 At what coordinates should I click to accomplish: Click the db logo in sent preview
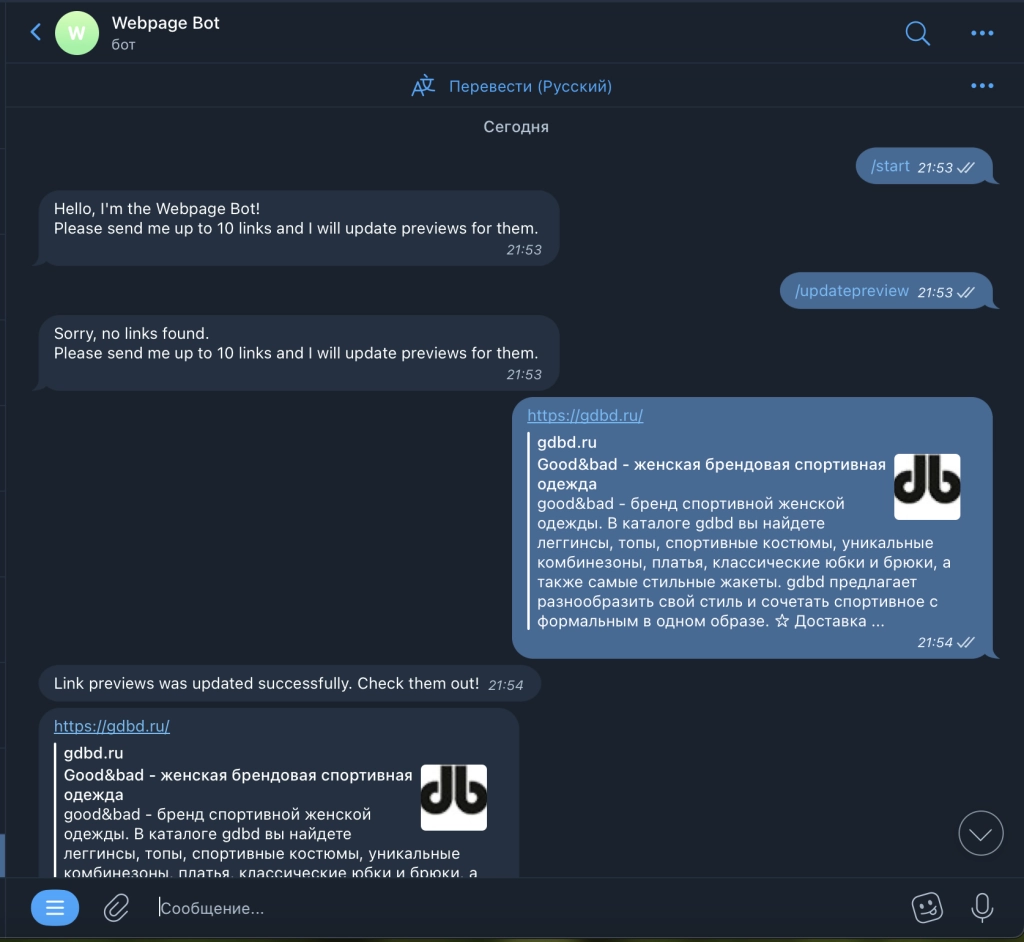pos(927,487)
